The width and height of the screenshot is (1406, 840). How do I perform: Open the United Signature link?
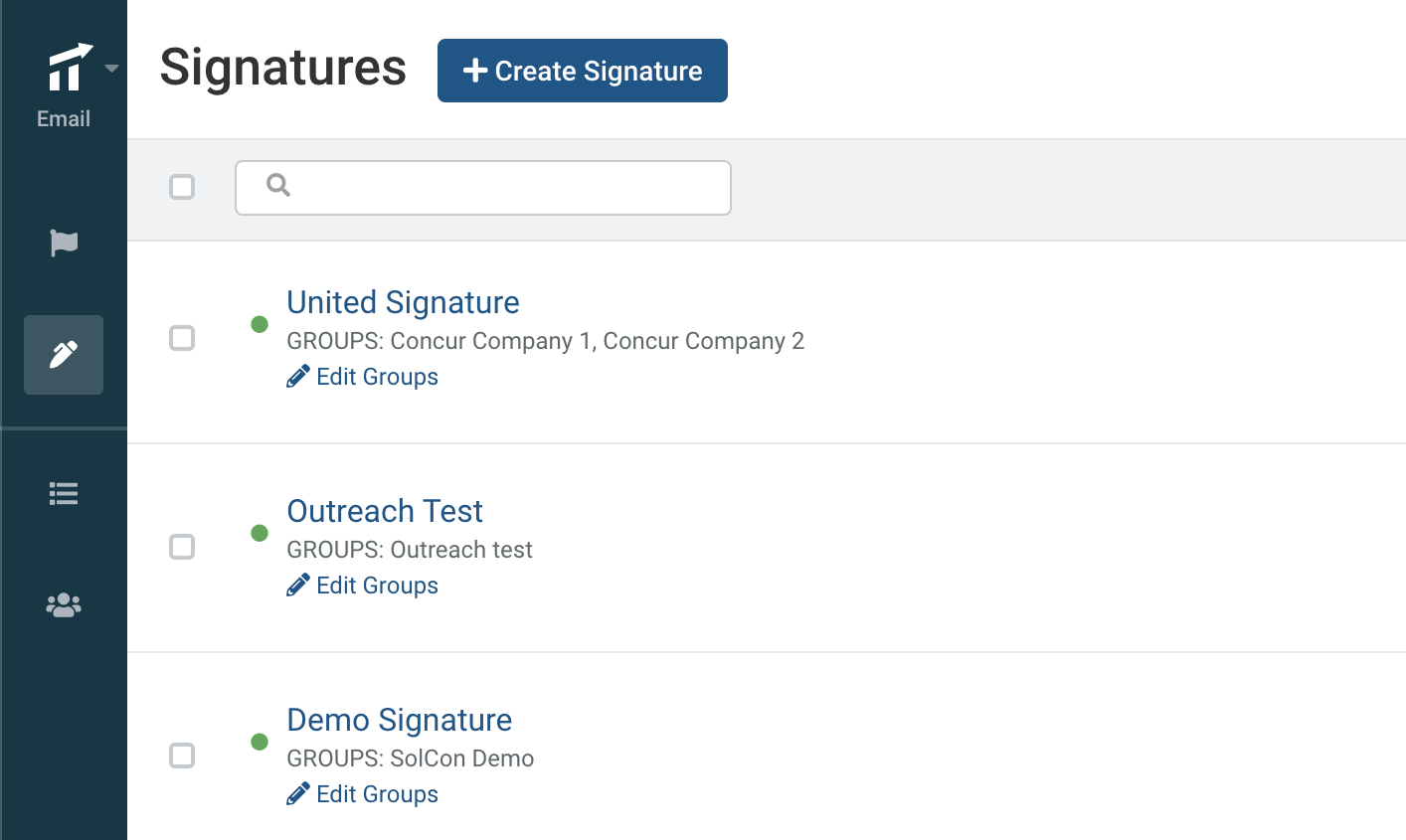coord(403,302)
